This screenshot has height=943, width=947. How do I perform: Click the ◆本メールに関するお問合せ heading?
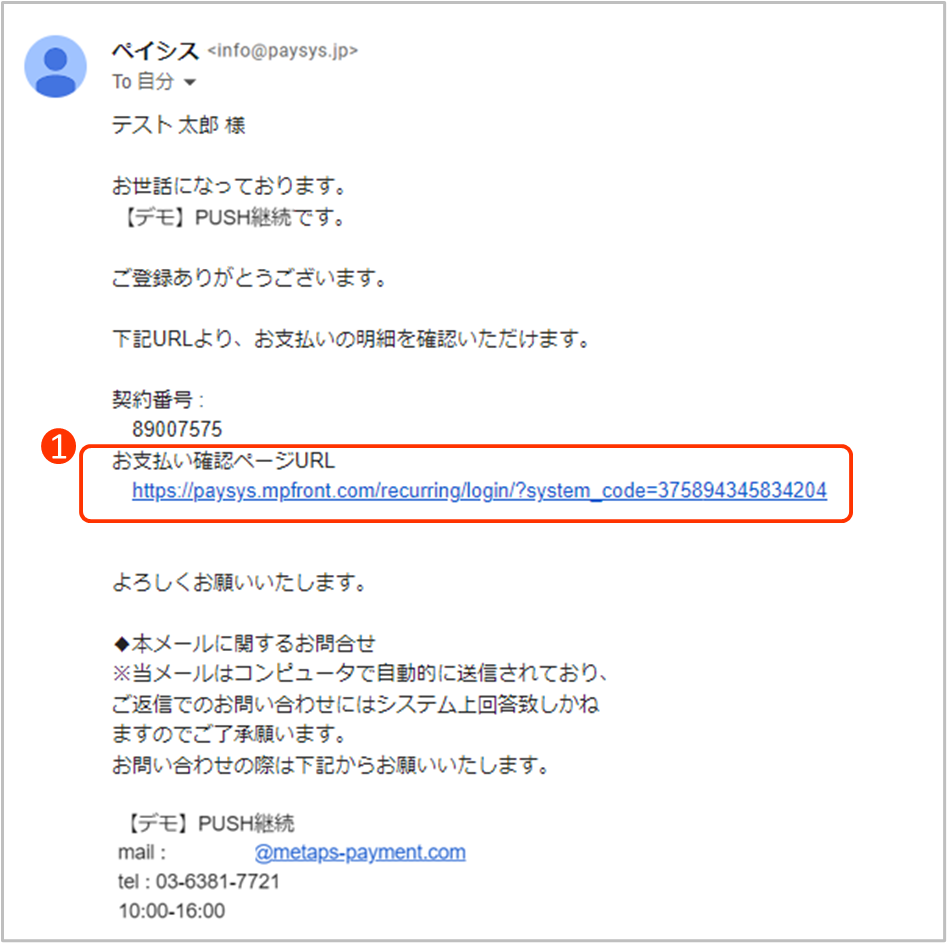244,643
